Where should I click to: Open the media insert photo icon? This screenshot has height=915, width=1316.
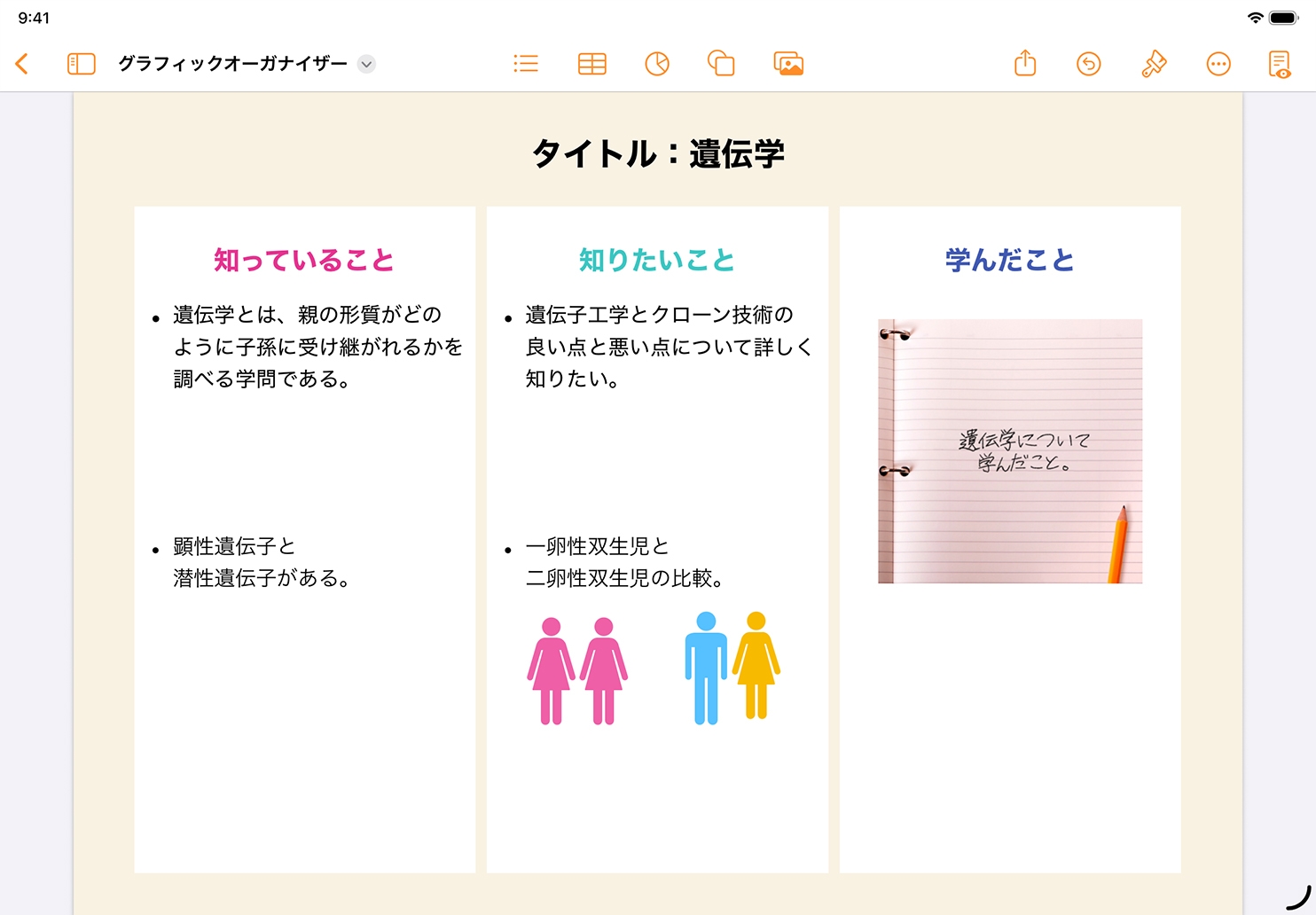(x=788, y=64)
